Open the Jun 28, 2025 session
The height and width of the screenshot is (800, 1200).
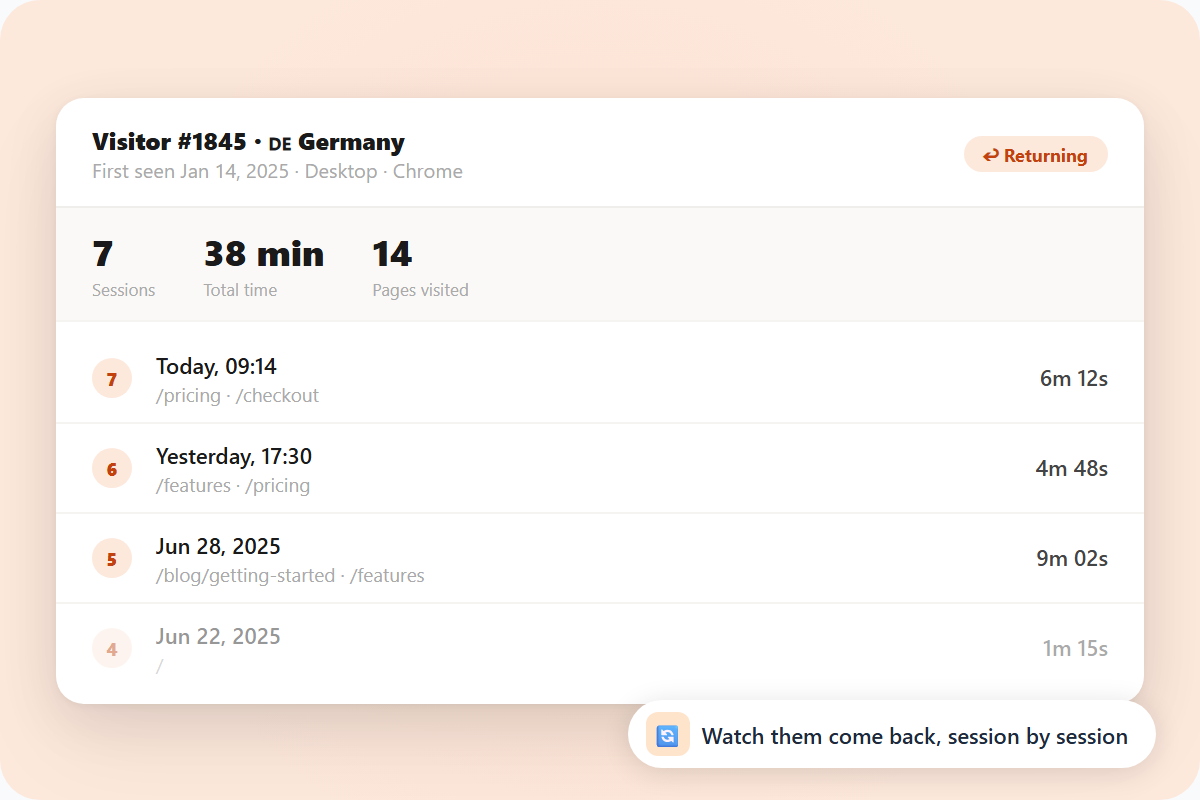pos(600,559)
